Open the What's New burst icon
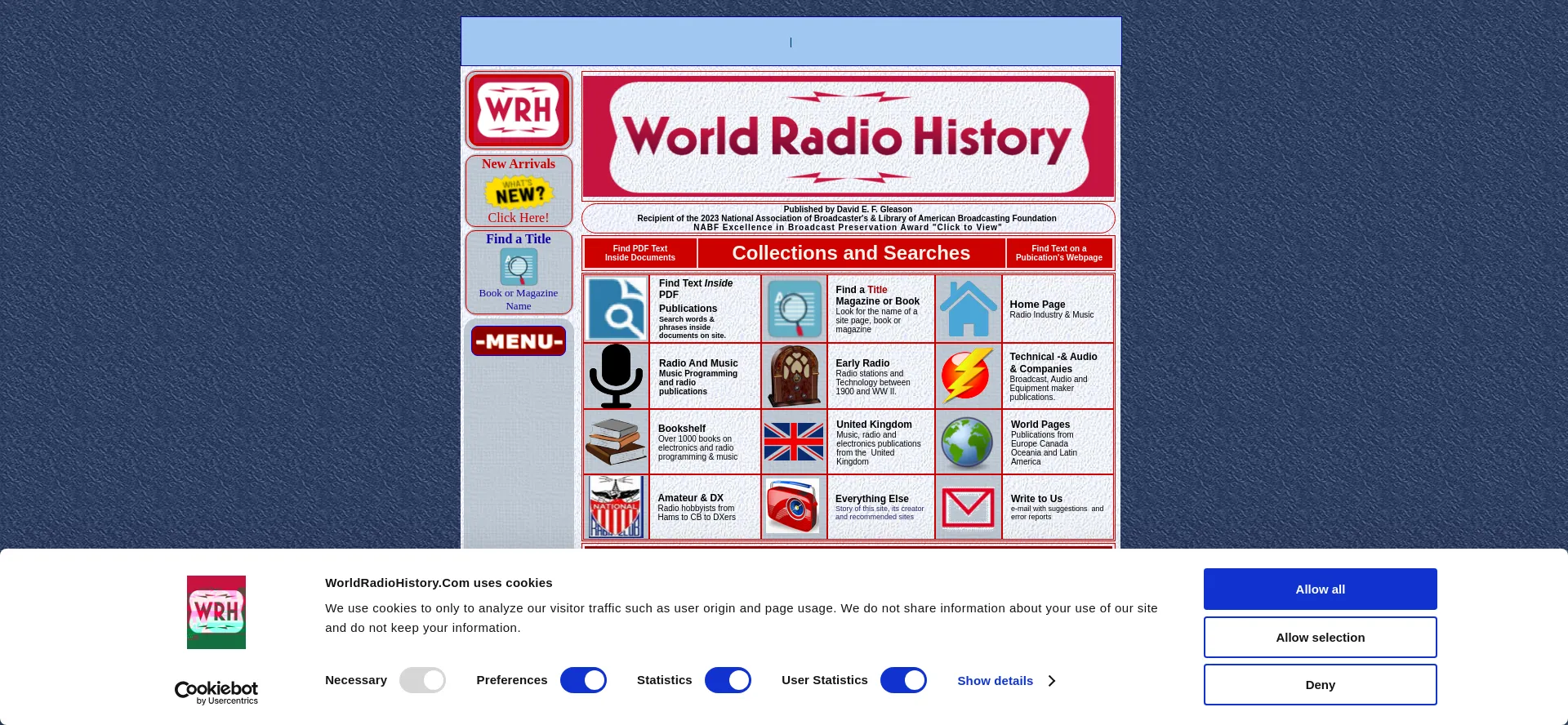 [519, 193]
